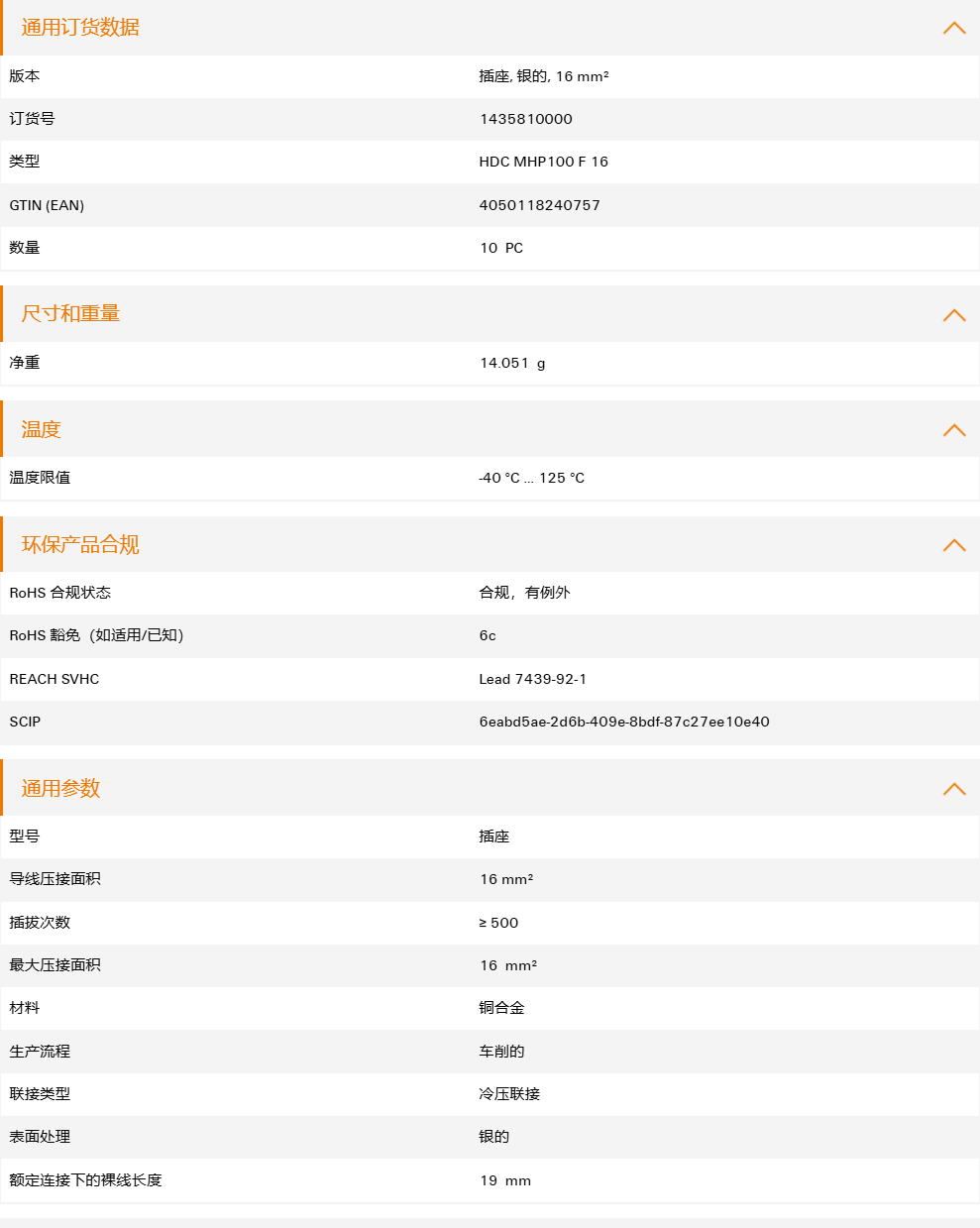This screenshot has width=980, height=1228.
Task: Click the 温度 section heading
Action: coord(41,429)
